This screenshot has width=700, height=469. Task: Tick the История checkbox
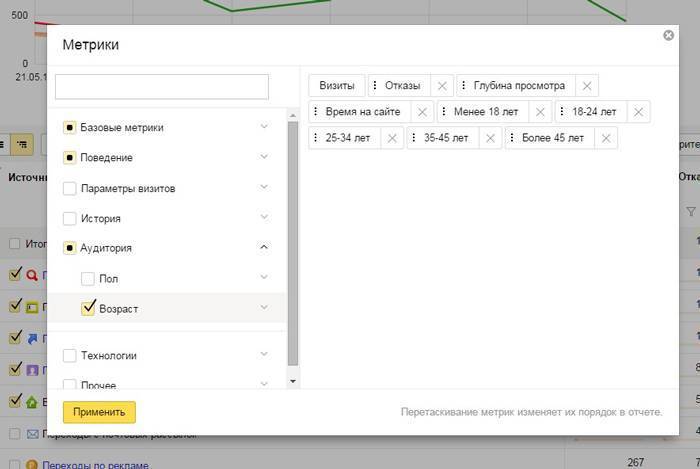point(69,218)
